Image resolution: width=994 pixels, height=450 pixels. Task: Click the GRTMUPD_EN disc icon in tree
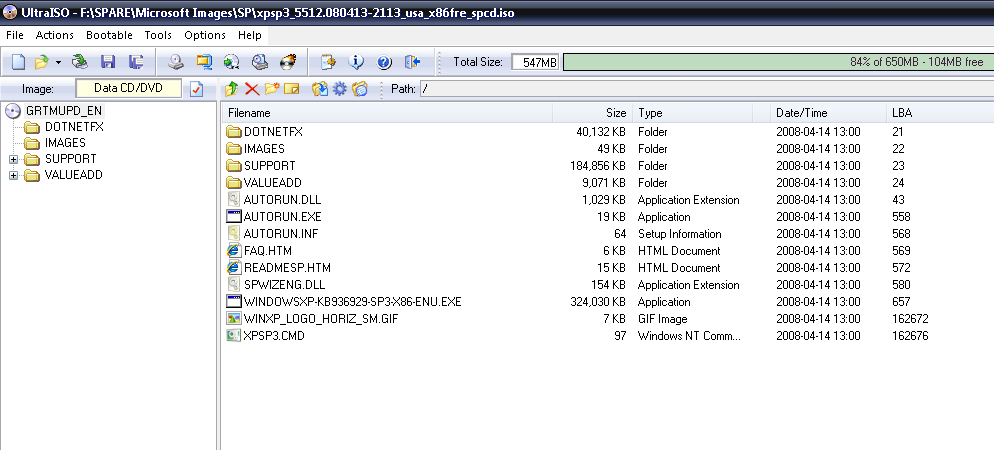point(13,111)
